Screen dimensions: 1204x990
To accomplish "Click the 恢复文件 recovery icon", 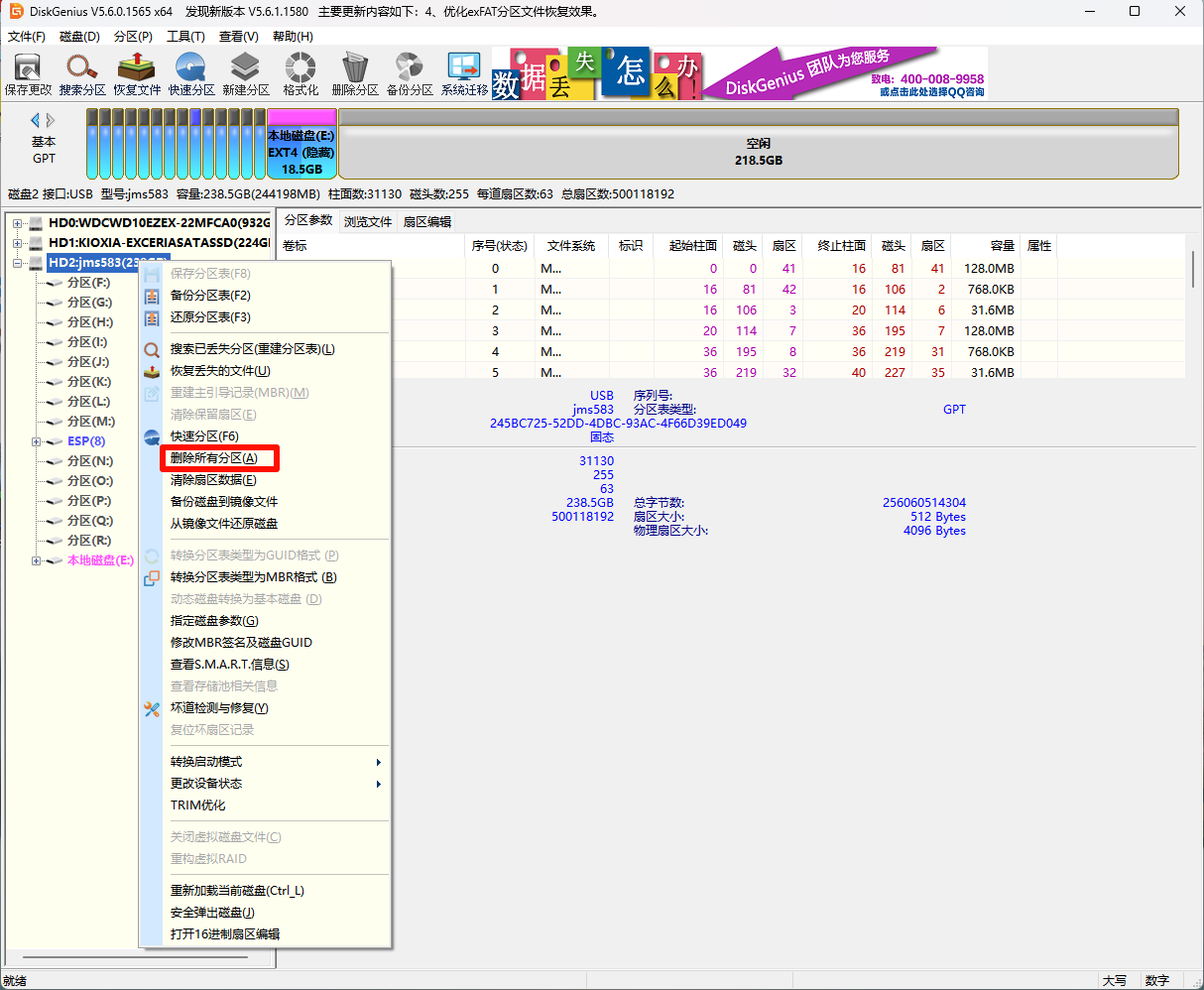I will click(137, 74).
